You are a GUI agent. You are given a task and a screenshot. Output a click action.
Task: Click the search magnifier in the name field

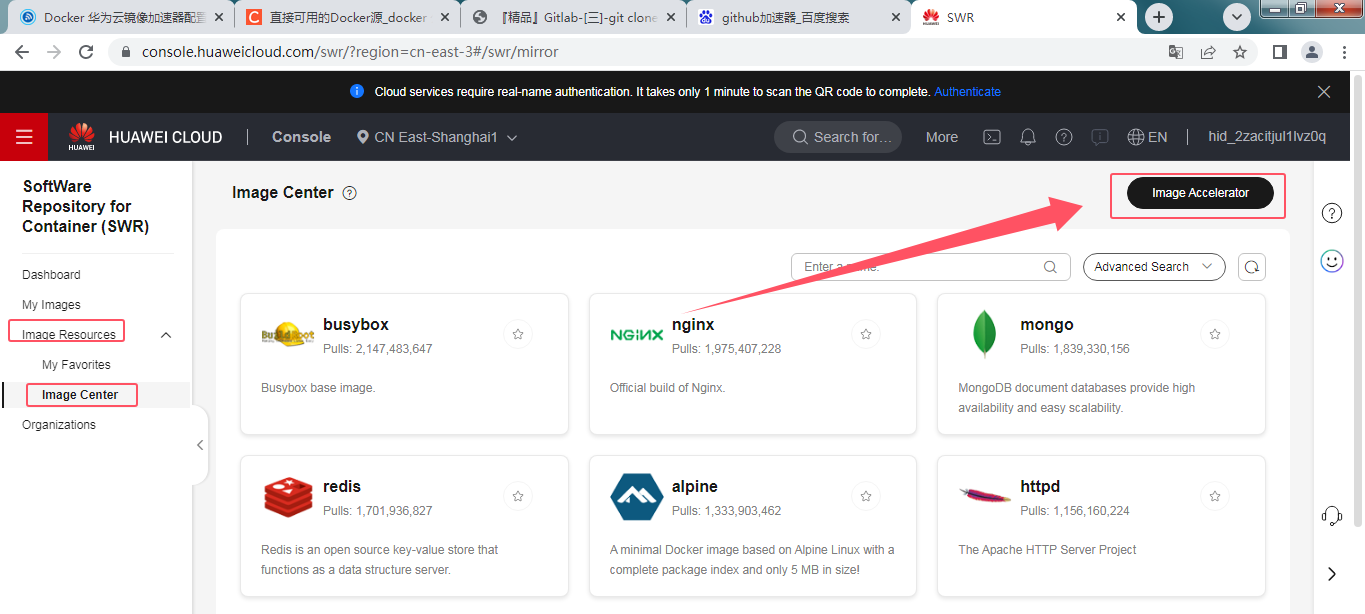(x=1050, y=267)
